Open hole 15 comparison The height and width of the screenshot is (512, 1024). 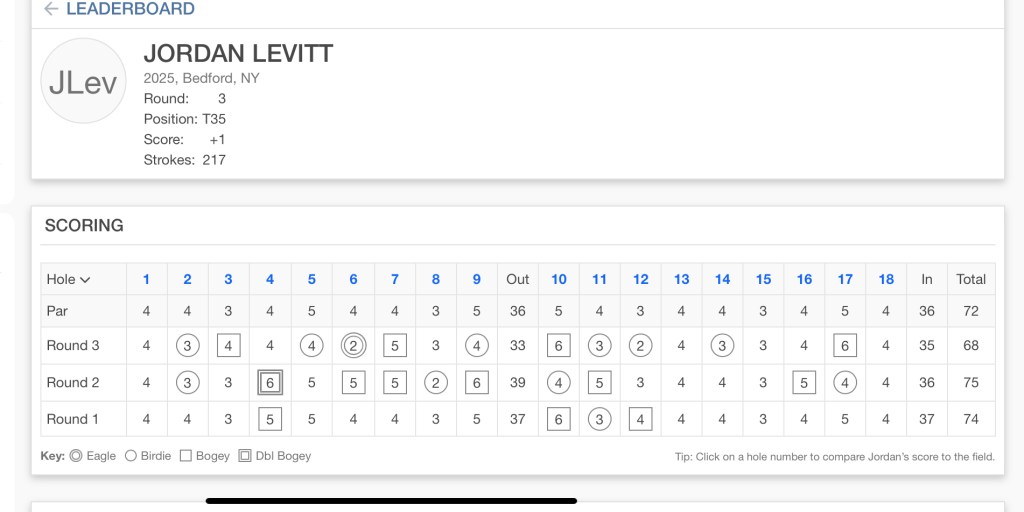[763, 280]
